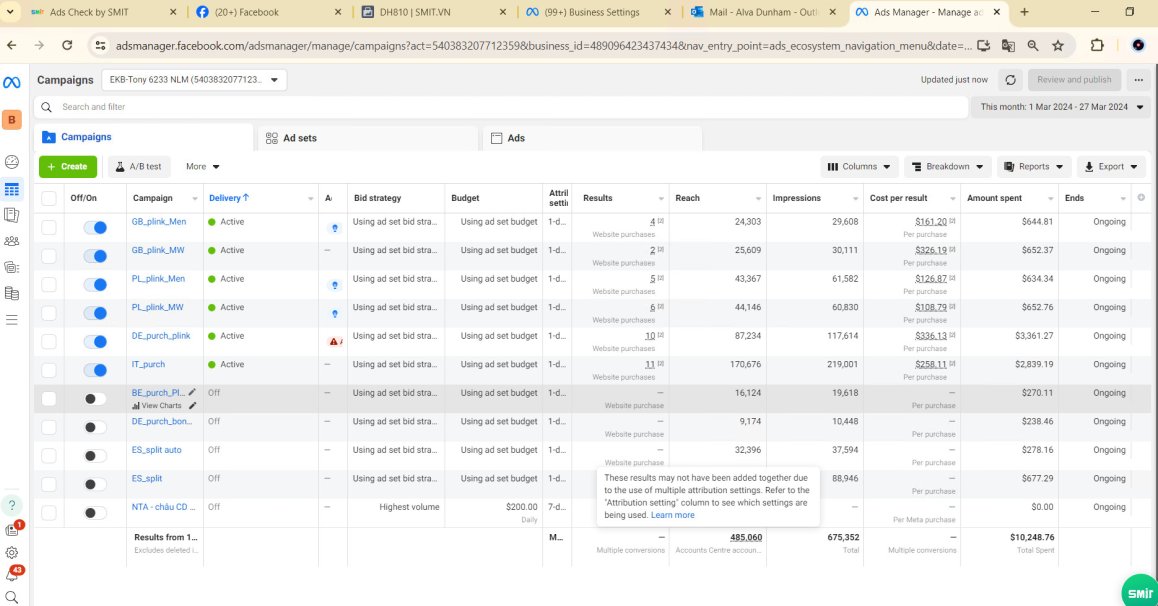1158x606 pixels.
Task: Open Settings gear icon in sidebar
Action: pos(12,552)
